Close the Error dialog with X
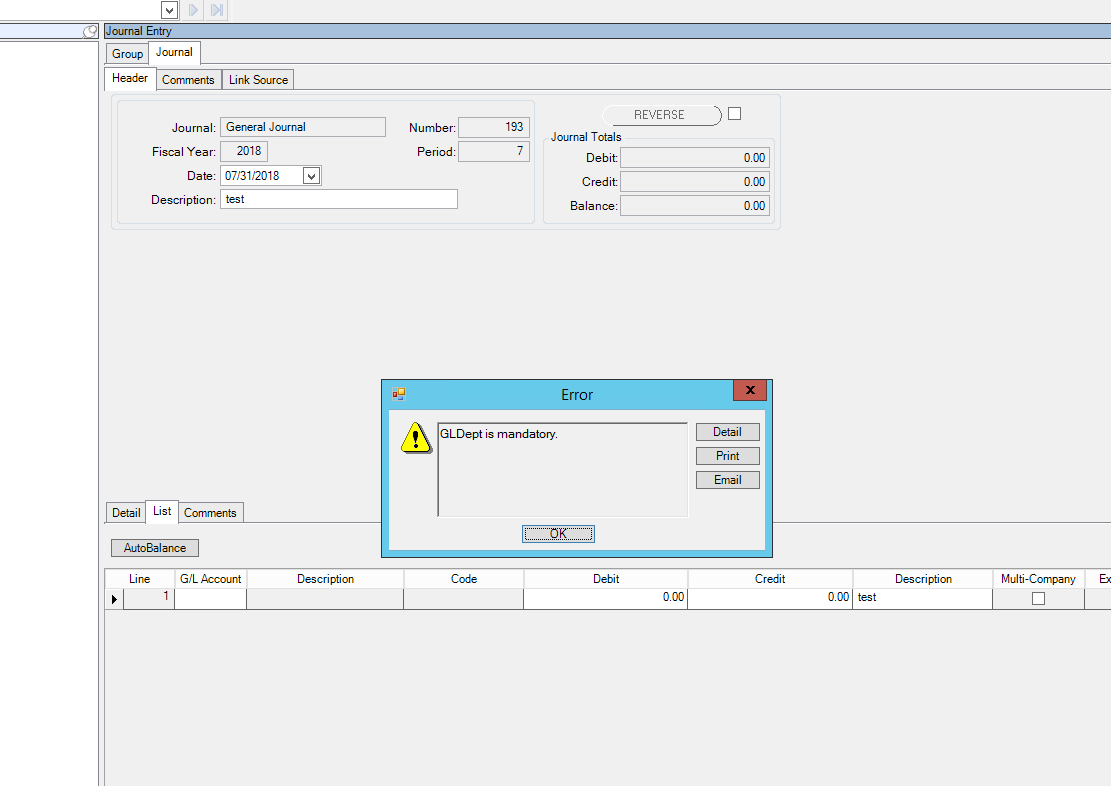This screenshot has width=1111, height=786. [750, 390]
